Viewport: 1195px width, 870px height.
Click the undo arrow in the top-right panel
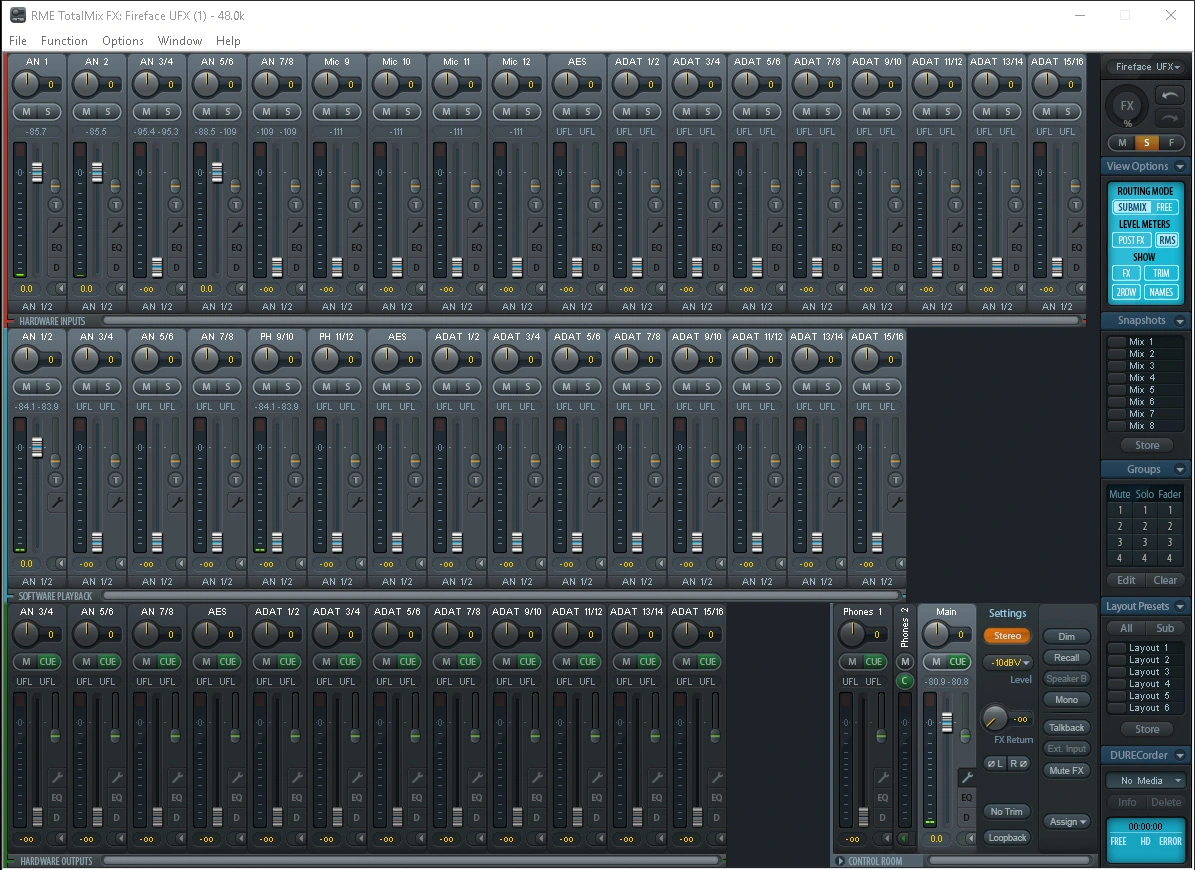pos(1170,95)
